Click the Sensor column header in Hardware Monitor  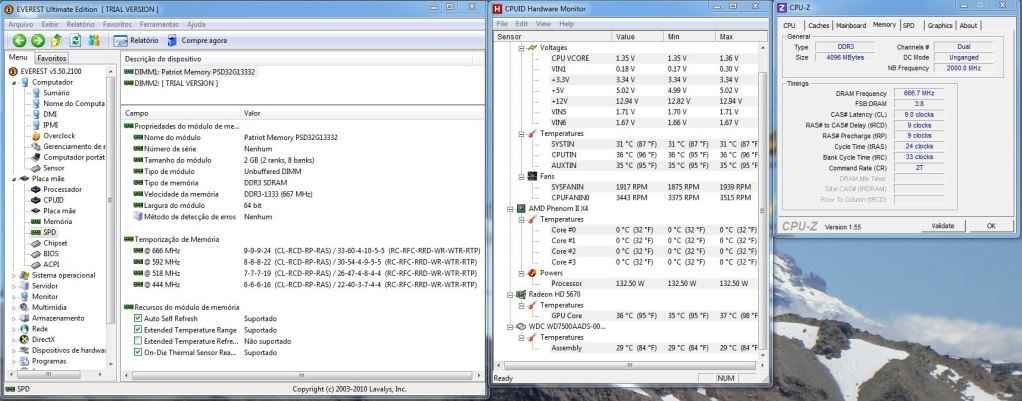(553, 37)
